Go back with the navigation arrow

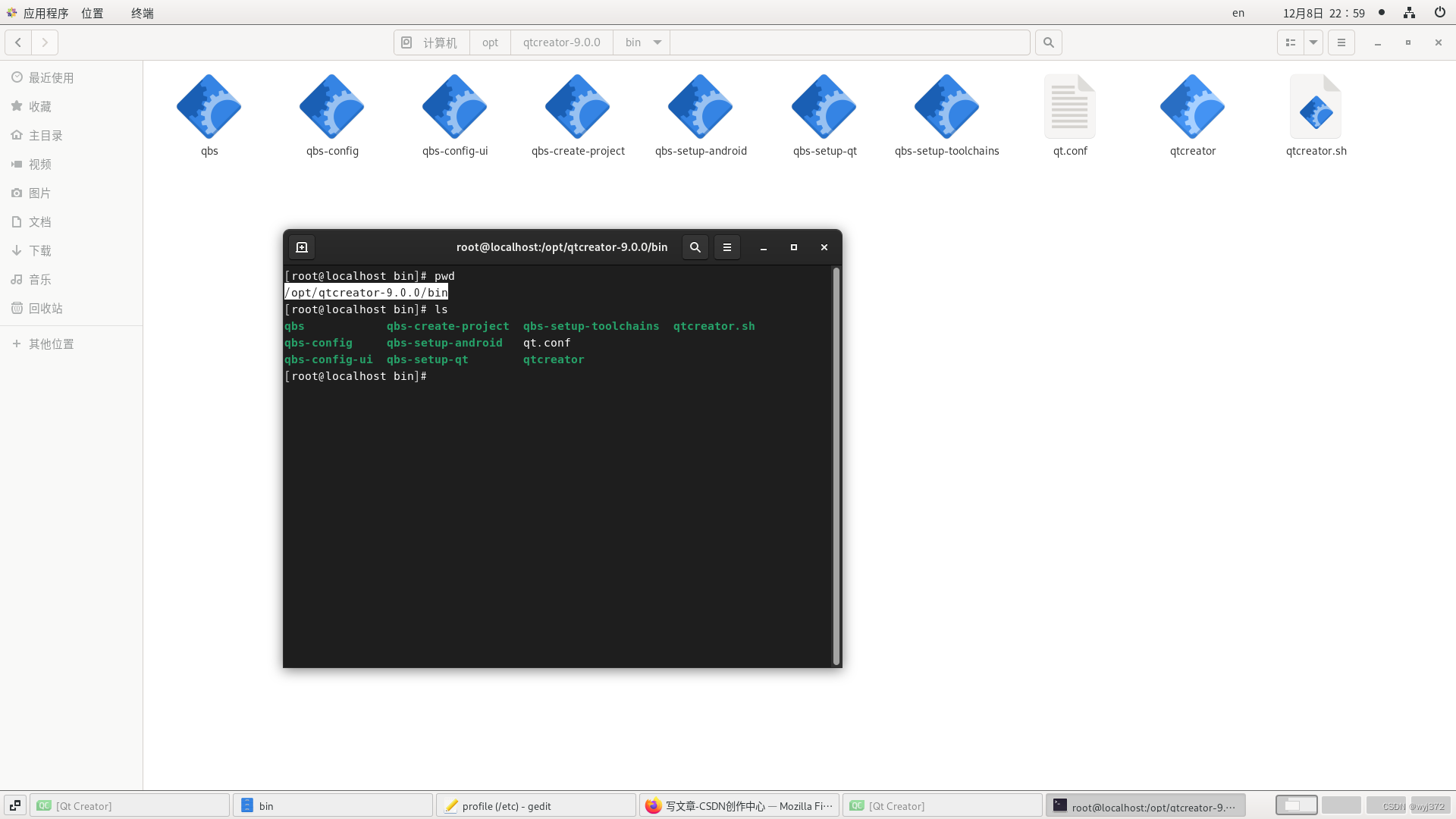[18, 42]
